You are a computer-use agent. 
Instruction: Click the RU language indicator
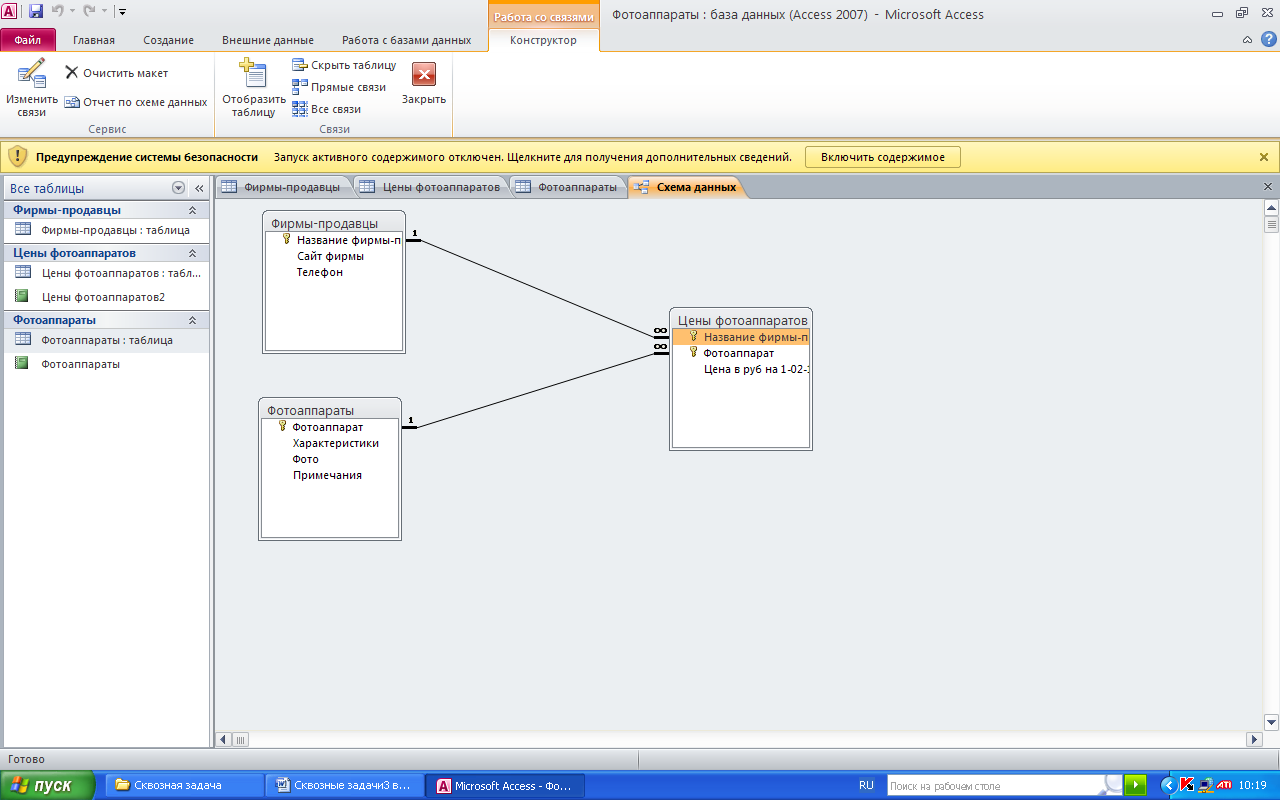866,785
